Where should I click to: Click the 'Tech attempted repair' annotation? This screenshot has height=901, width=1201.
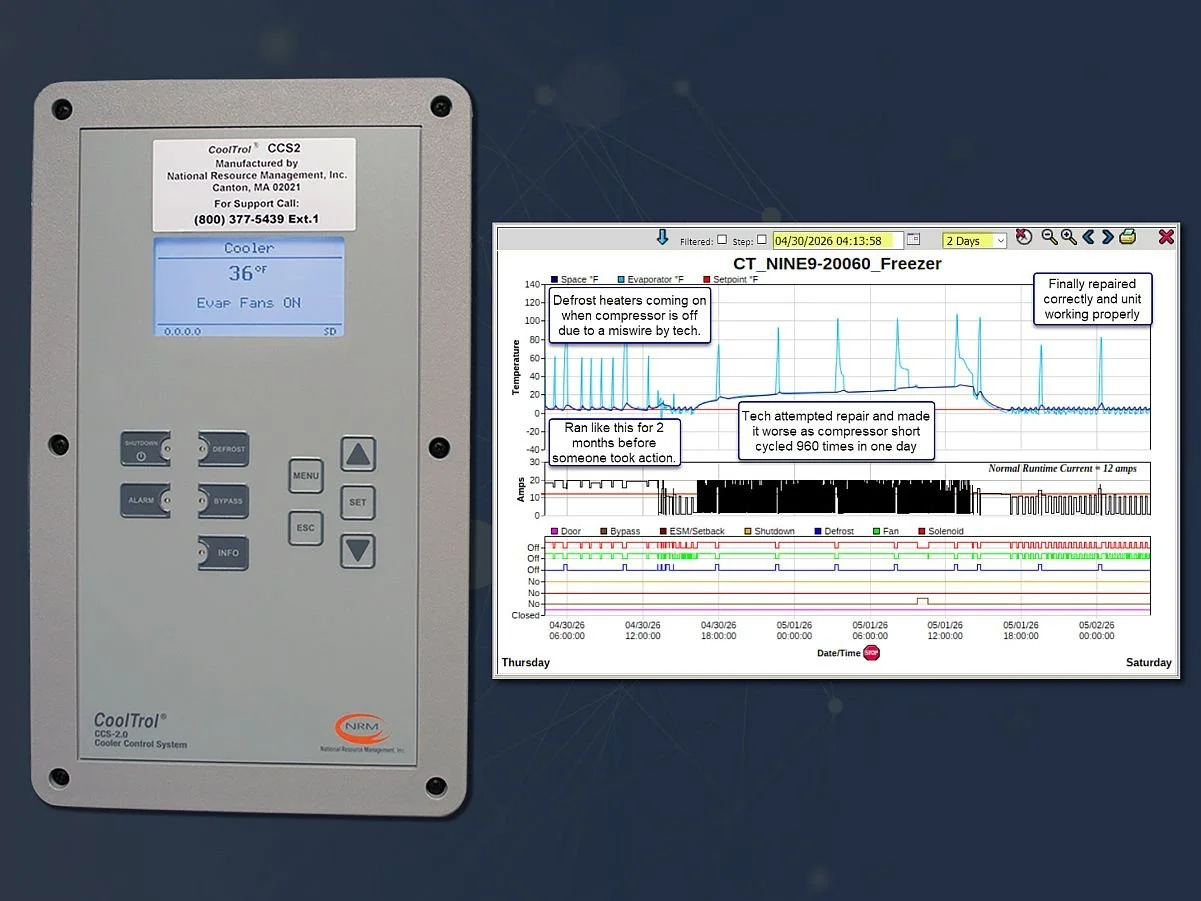click(836, 431)
